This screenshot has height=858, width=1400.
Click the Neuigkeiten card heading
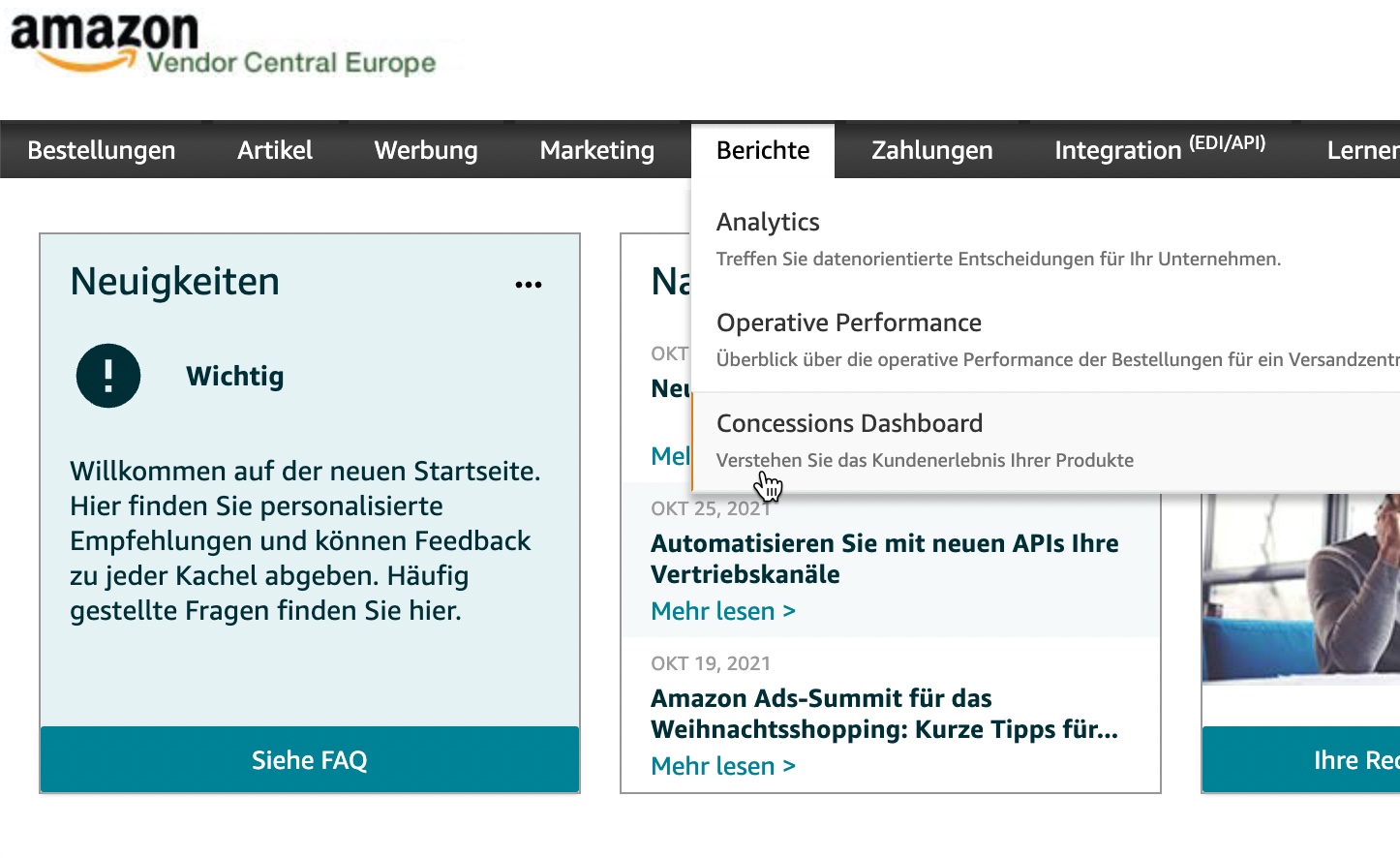pyautogui.click(x=175, y=281)
